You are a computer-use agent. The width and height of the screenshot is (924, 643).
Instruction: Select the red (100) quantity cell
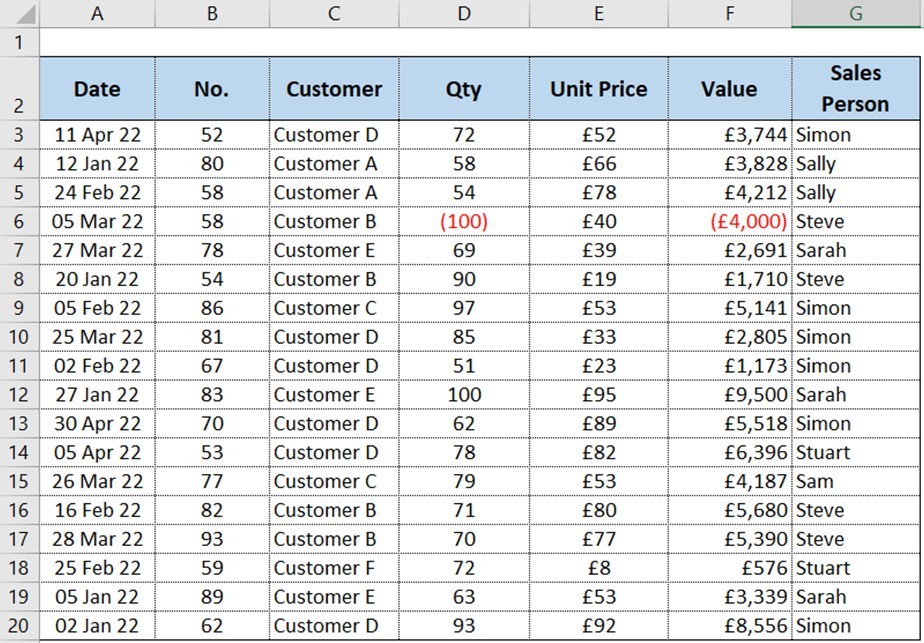pyautogui.click(x=463, y=221)
